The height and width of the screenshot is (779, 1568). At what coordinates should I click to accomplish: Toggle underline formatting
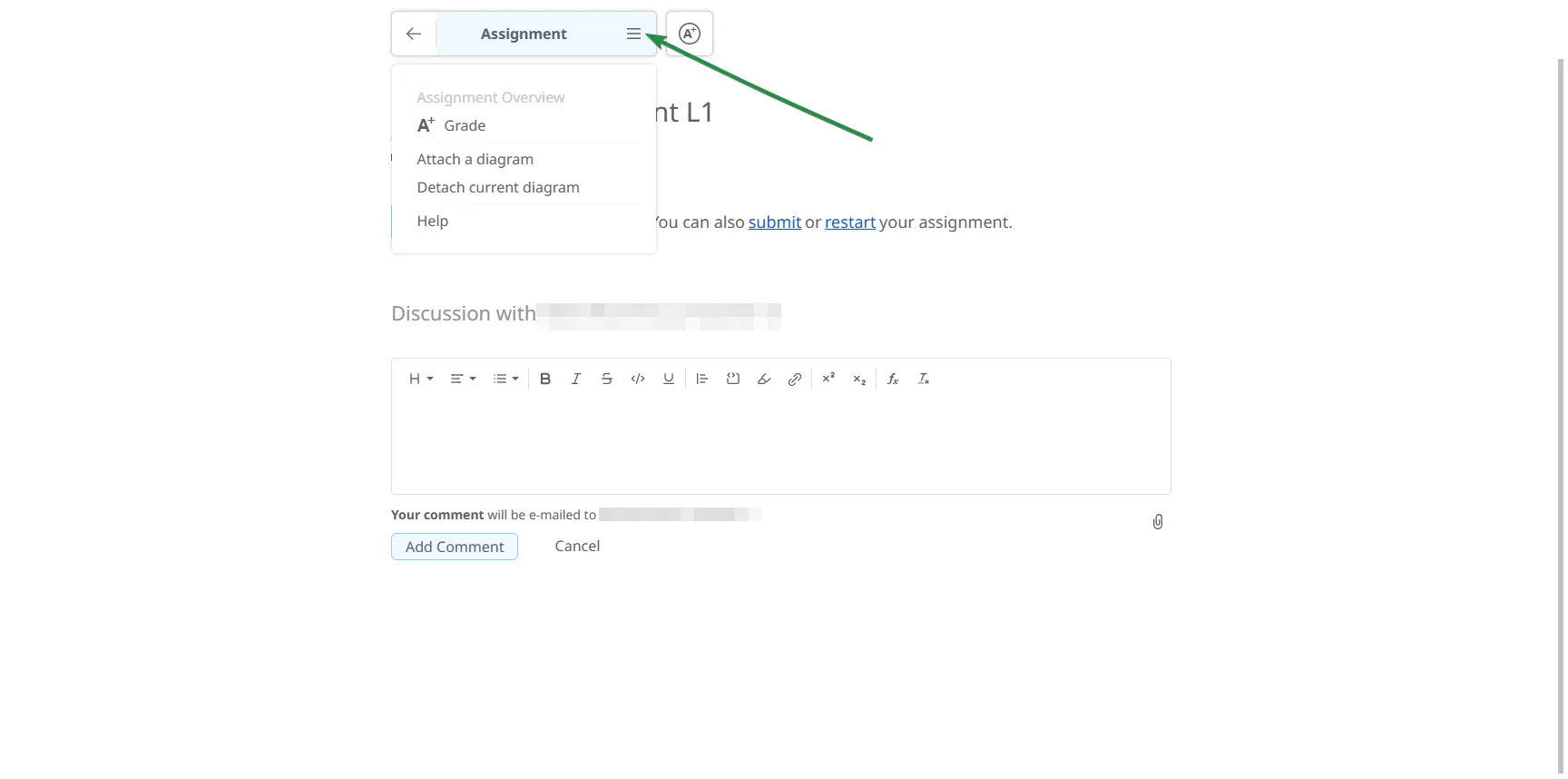669,380
